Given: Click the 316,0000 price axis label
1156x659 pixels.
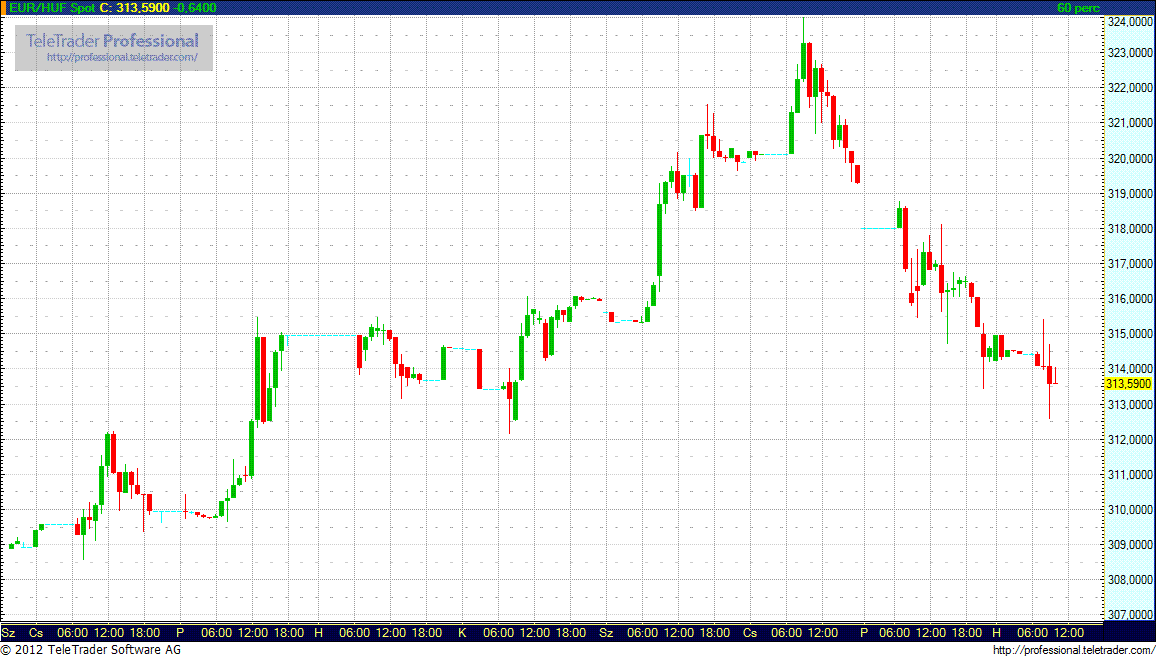Looking at the screenshot, I should pyautogui.click(x=1129, y=299).
